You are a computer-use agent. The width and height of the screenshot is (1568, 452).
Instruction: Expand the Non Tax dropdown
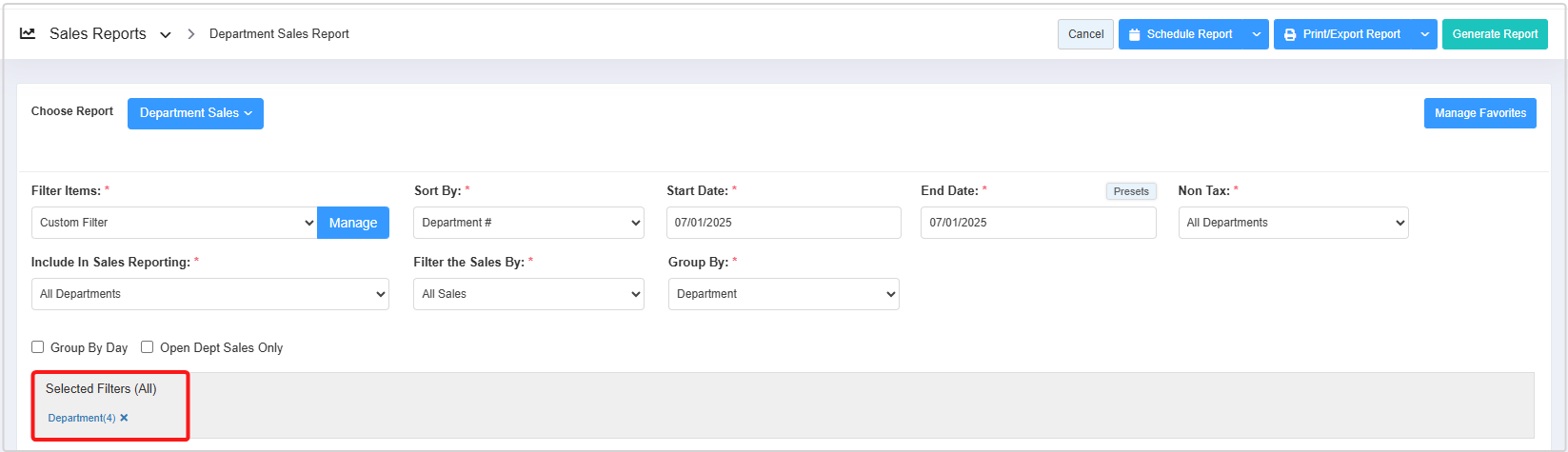click(x=1293, y=223)
